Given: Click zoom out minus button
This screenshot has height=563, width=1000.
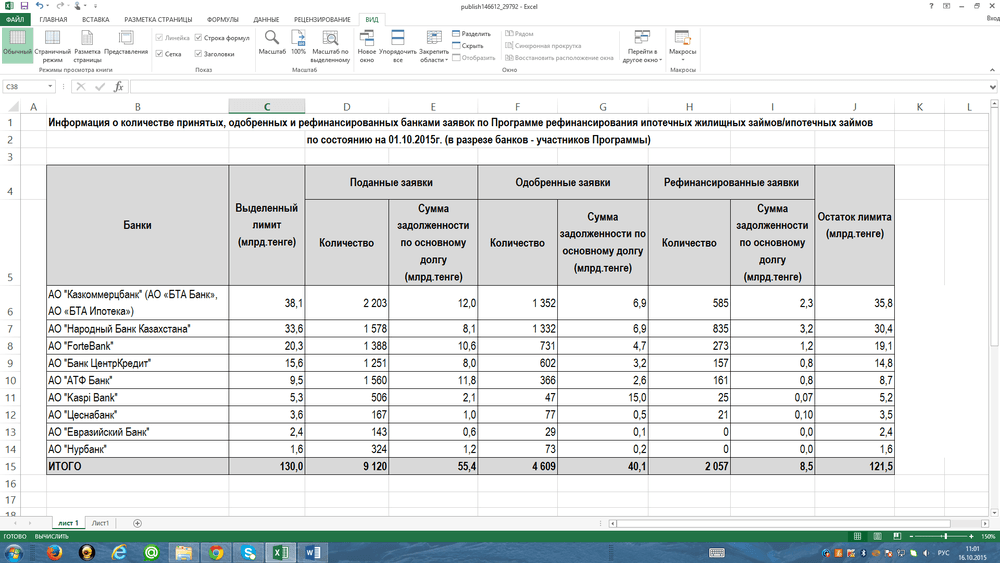Looking at the screenshot, I should pos(911,536).
